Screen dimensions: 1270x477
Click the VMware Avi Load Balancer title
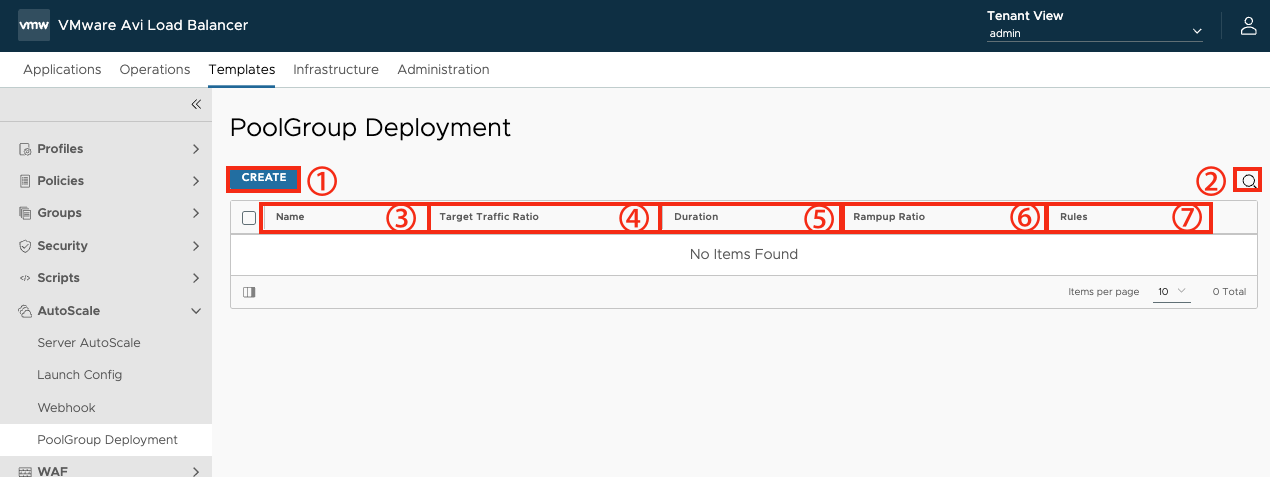pos(153,25)
